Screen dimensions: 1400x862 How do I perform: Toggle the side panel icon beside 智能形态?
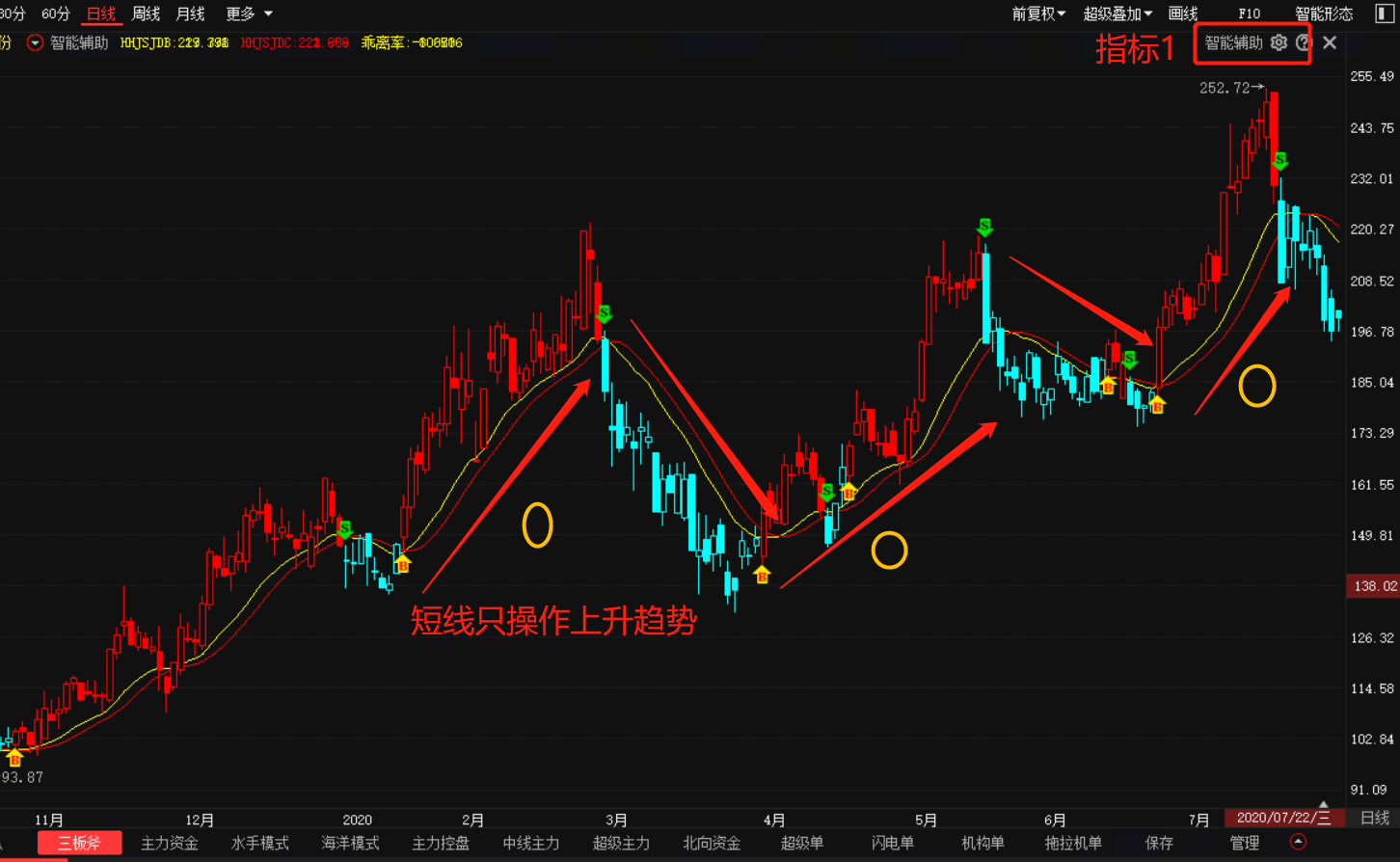coord(1384,13)
